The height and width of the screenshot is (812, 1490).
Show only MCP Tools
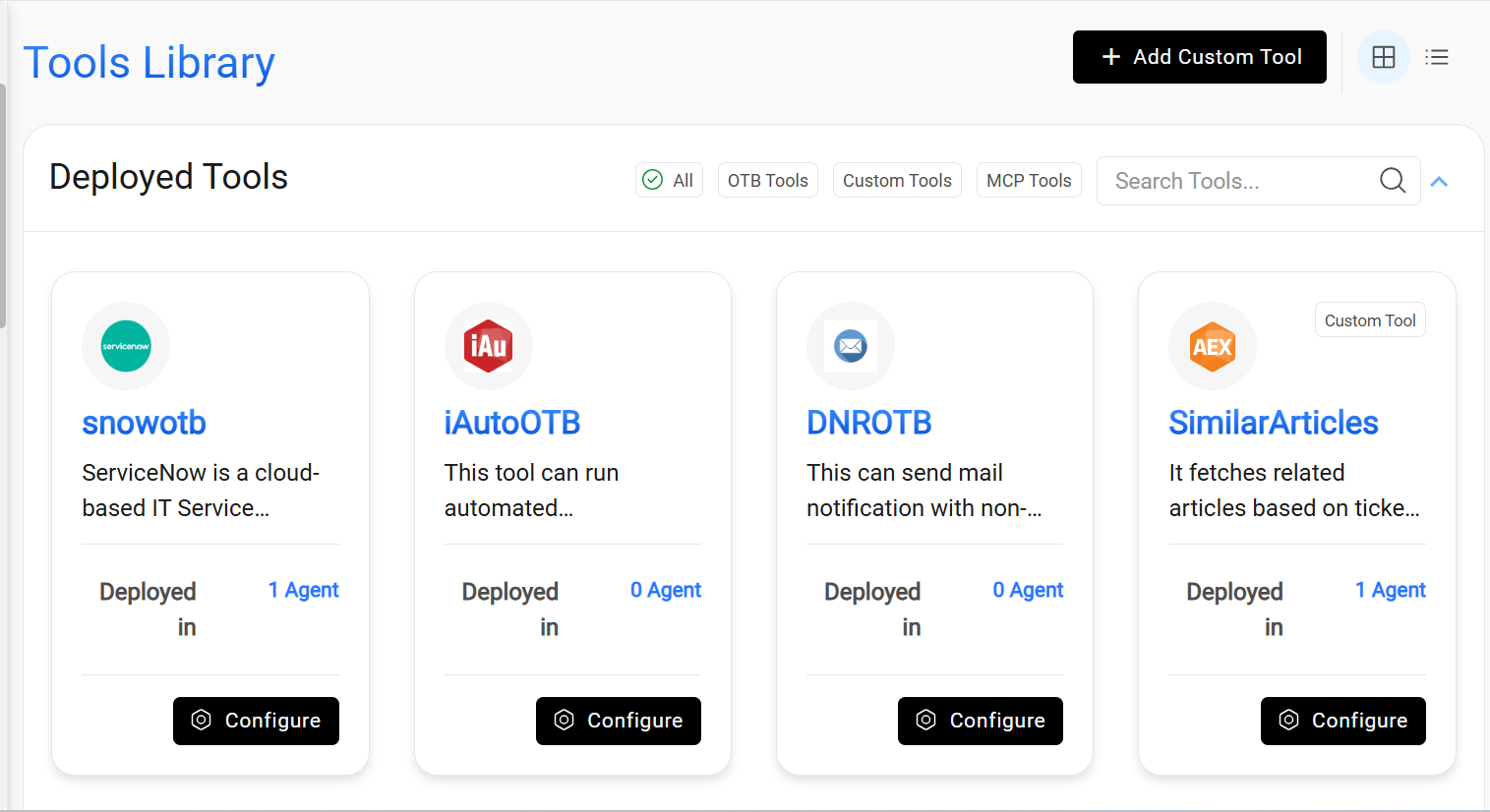[1029, 180]
